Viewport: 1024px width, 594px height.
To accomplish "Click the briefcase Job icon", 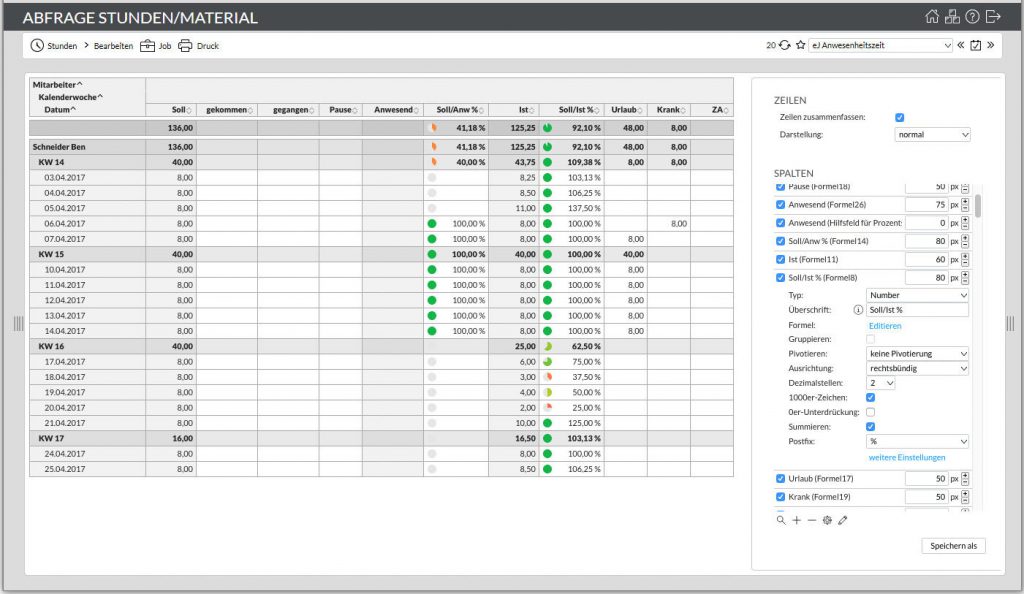I will pos(148,46).
